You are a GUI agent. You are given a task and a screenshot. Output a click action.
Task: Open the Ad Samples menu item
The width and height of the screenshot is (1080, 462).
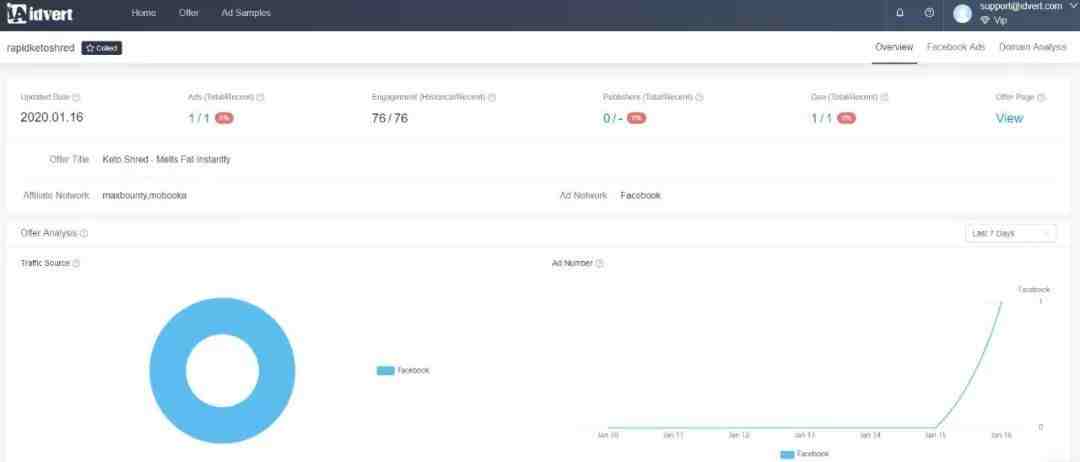246,13
